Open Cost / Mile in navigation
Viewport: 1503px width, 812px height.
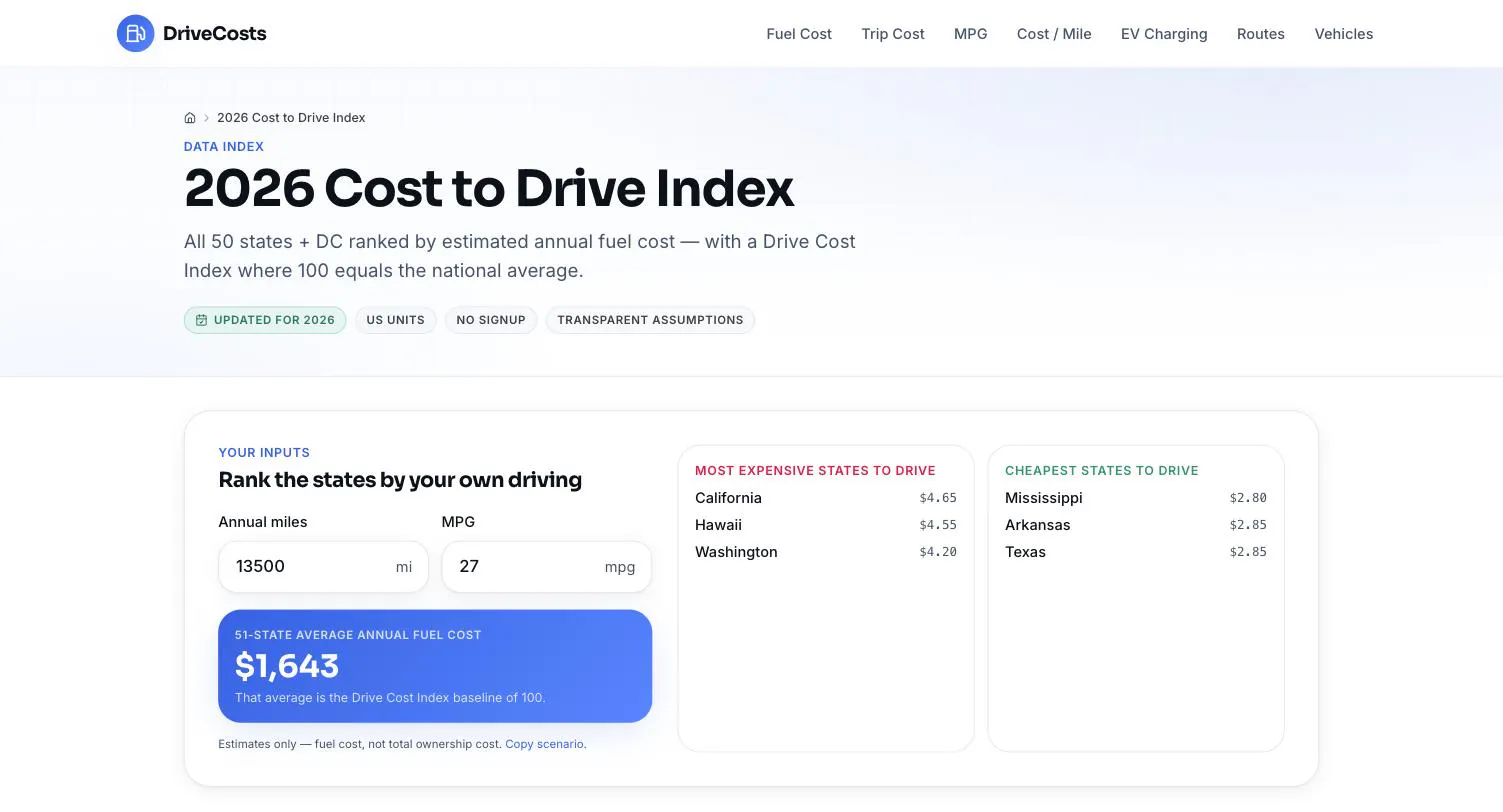1054,33
